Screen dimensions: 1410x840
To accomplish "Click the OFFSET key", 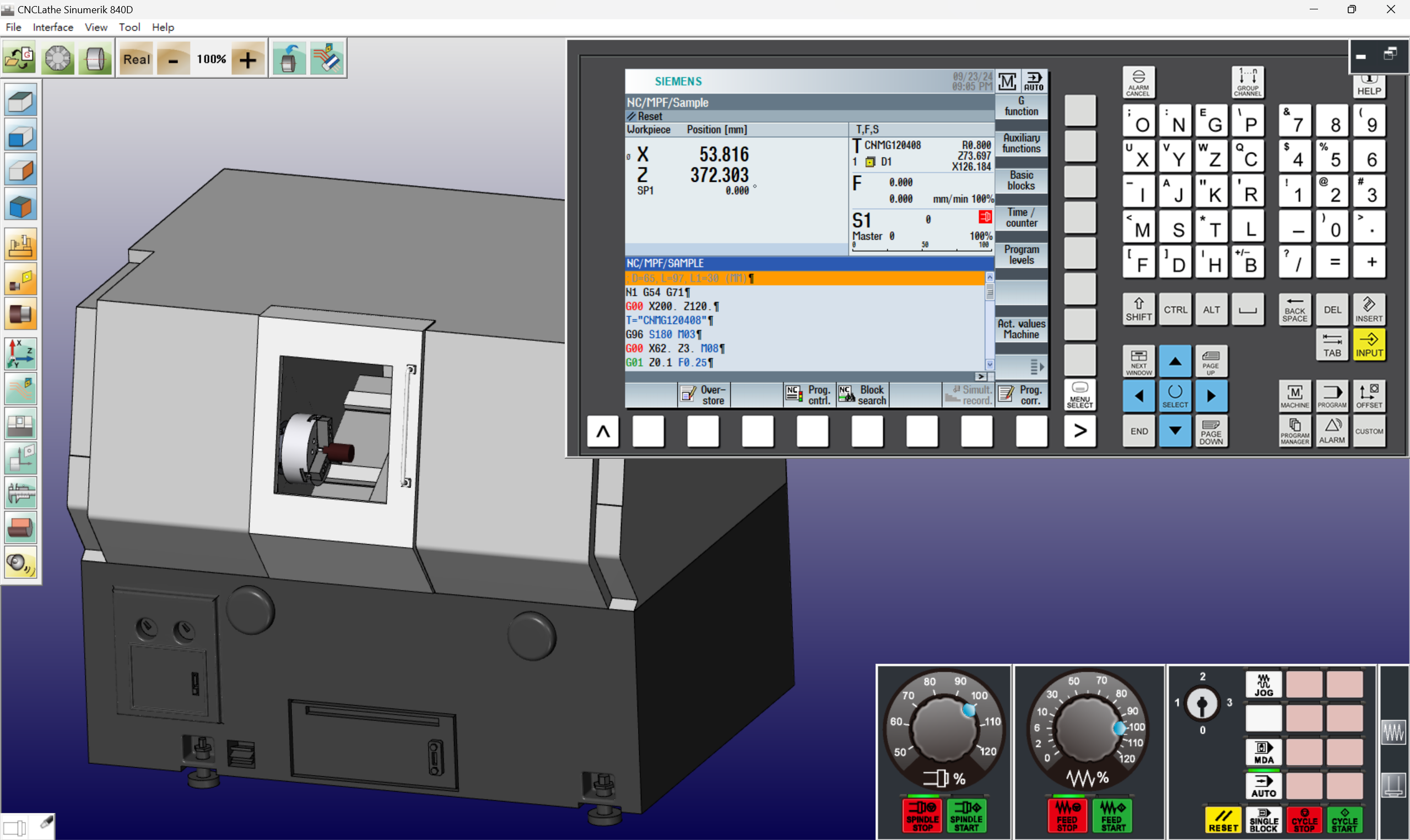I will [1369, 396].
